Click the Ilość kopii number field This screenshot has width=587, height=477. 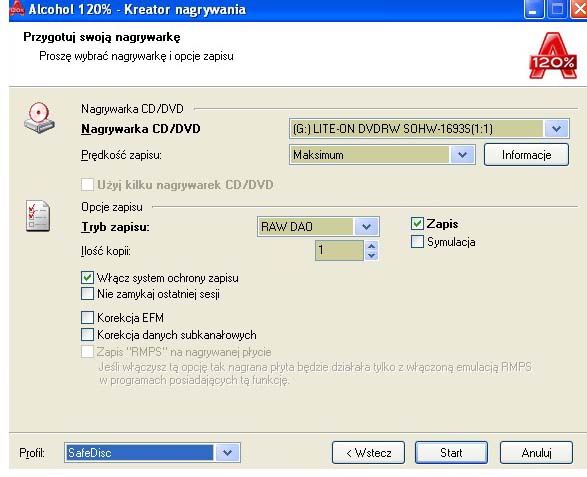click(340, 250)
